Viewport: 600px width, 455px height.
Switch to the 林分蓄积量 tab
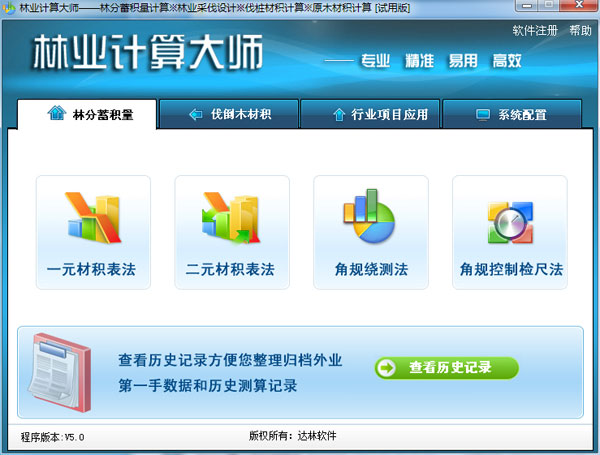point(87,114)
